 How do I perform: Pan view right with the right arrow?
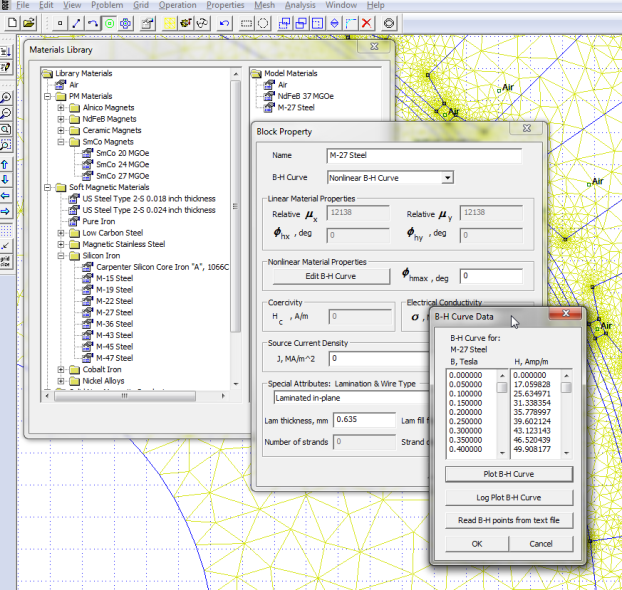(x=6, y=211)
